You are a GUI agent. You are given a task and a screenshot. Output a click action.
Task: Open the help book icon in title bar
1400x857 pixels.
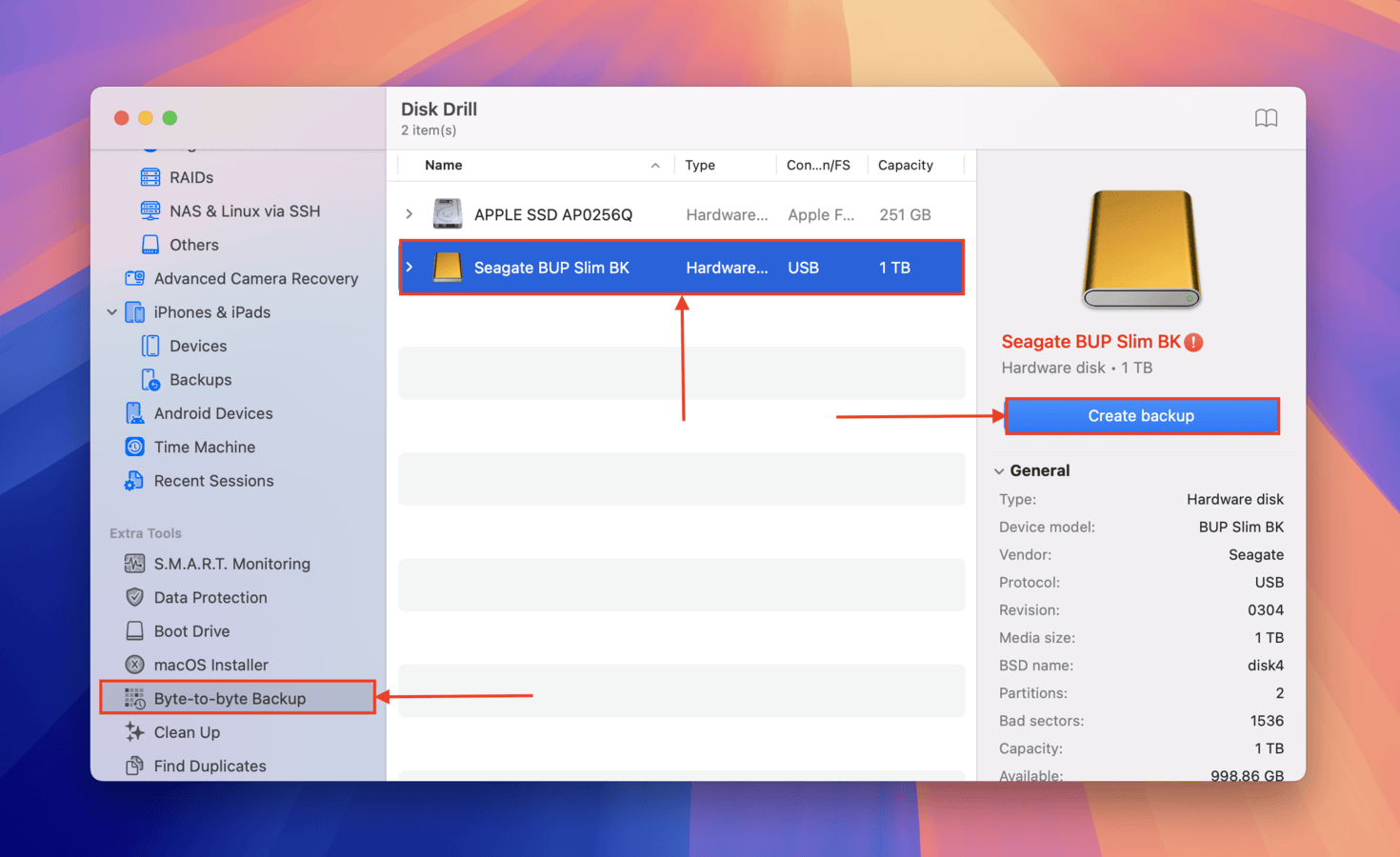(x=1266, y=118)
